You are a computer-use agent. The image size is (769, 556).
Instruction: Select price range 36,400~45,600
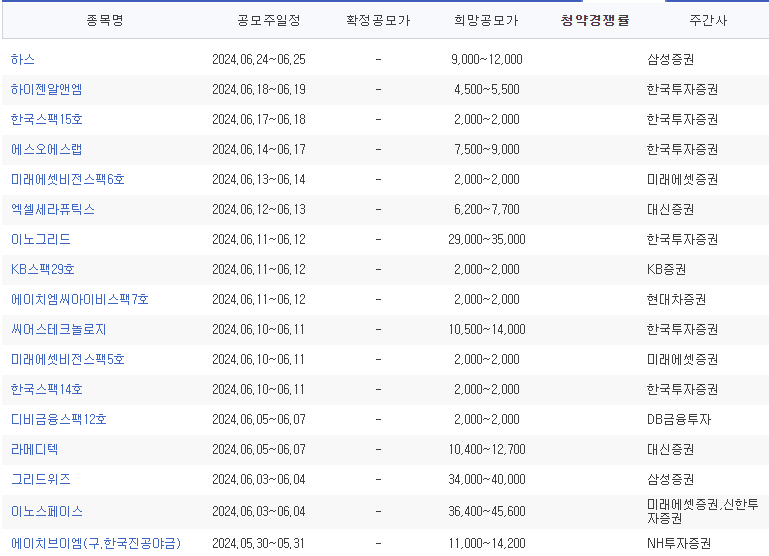click(x=487, y=511)
